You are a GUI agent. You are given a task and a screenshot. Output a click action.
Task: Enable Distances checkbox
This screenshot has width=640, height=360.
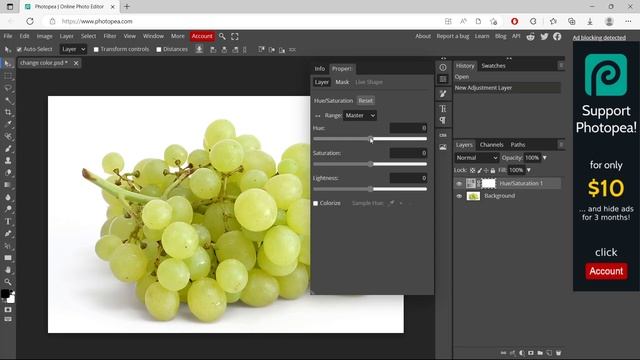tap(159, 49)
